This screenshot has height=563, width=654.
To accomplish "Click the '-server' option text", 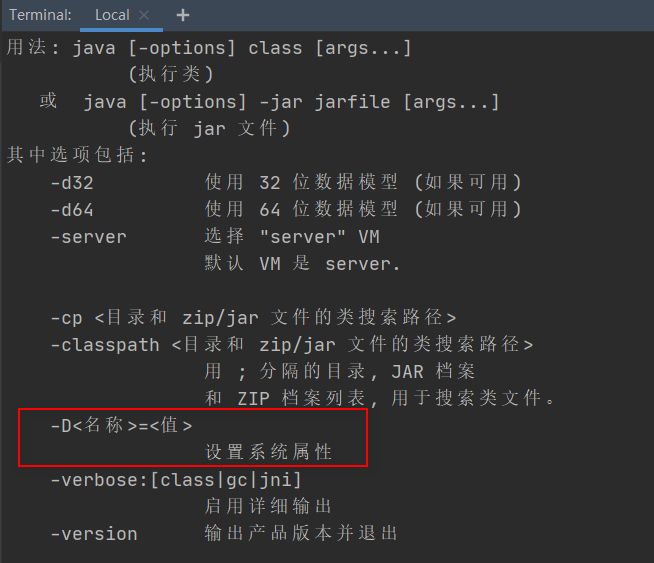I will point(88,237).
